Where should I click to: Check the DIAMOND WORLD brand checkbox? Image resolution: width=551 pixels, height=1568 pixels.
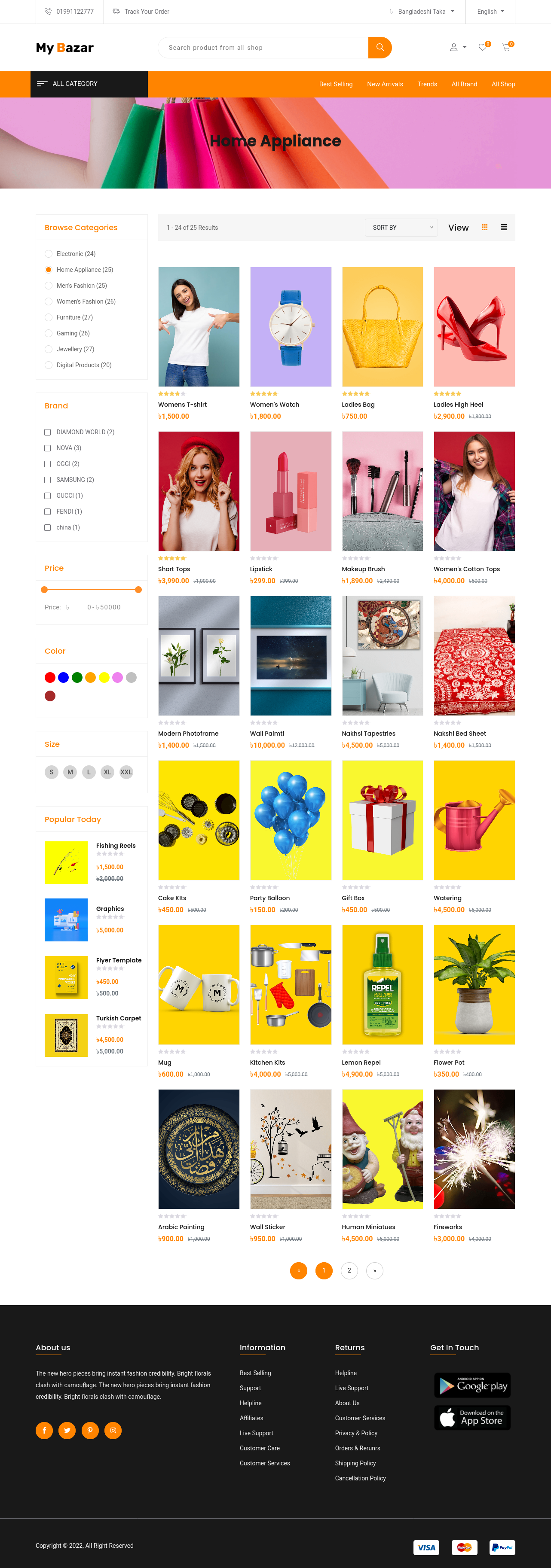(x=47, y=432)
